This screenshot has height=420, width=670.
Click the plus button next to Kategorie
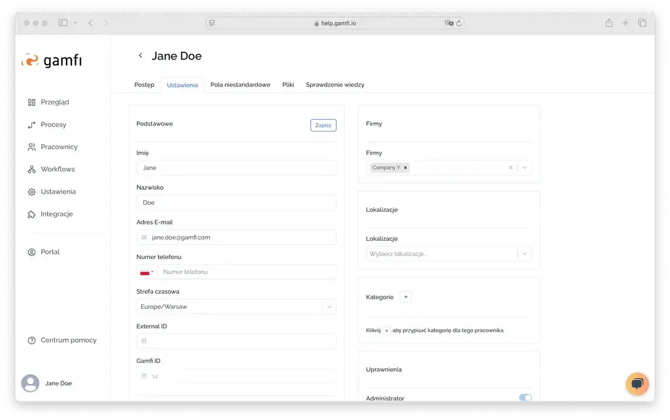[405, 297]
